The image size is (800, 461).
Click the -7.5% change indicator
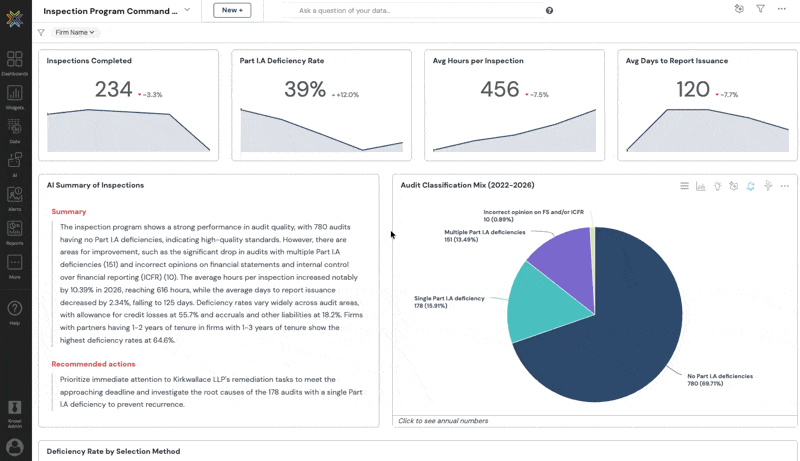(x=537, y=95)
